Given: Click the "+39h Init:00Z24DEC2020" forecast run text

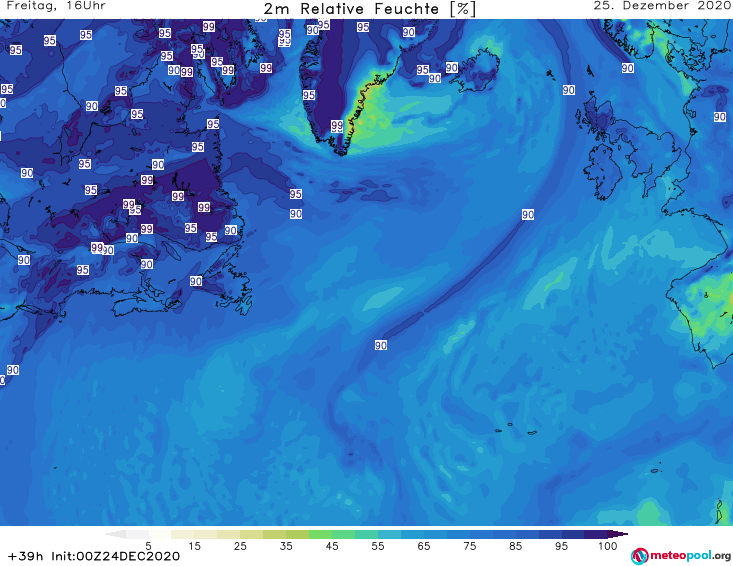Looking at the screenshot, I should pos(94,556).
